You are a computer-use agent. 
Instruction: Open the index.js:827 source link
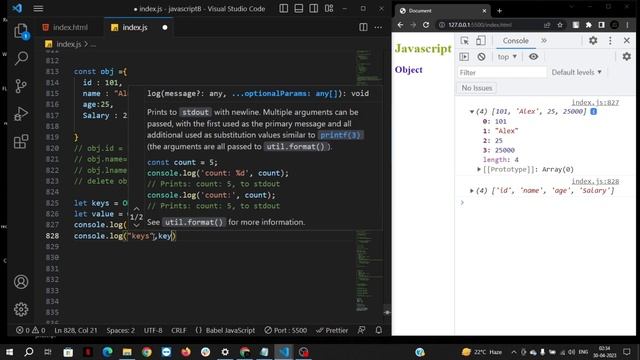click(595, 102)
